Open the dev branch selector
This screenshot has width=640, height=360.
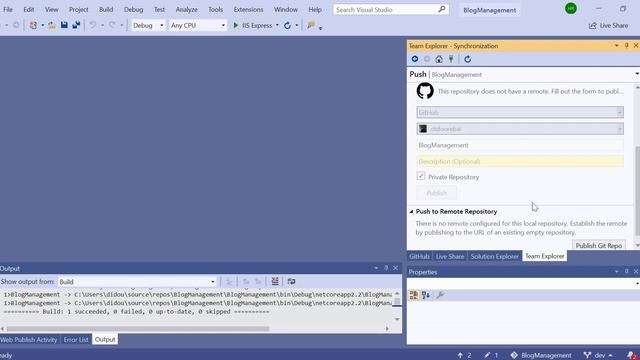pos(598,355)
